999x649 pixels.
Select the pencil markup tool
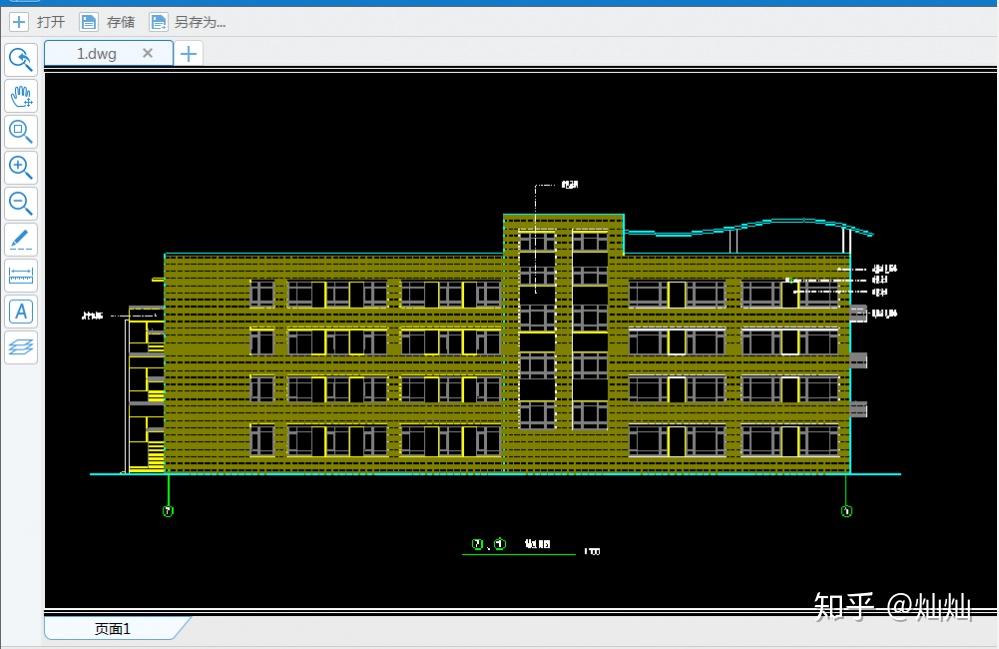(x=21, y=239)
